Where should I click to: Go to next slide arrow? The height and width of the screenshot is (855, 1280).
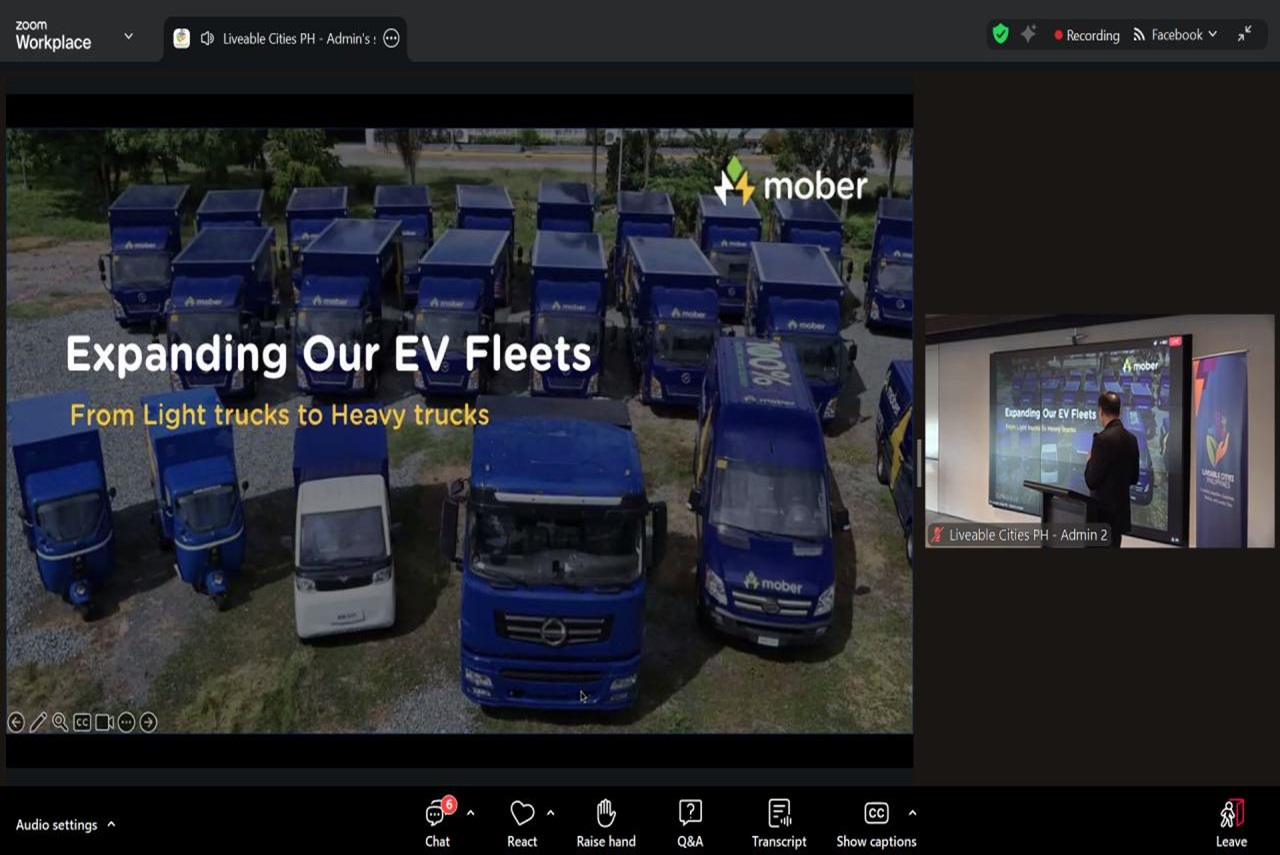(148, 722)
